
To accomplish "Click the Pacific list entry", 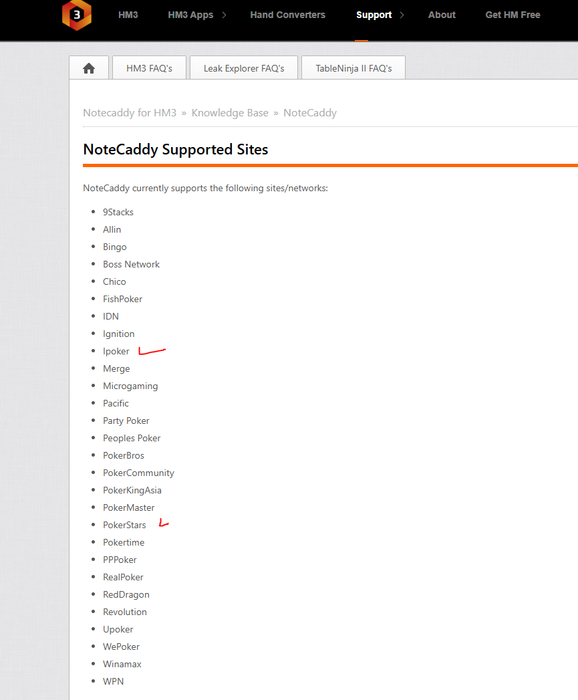I will [116, 404].
